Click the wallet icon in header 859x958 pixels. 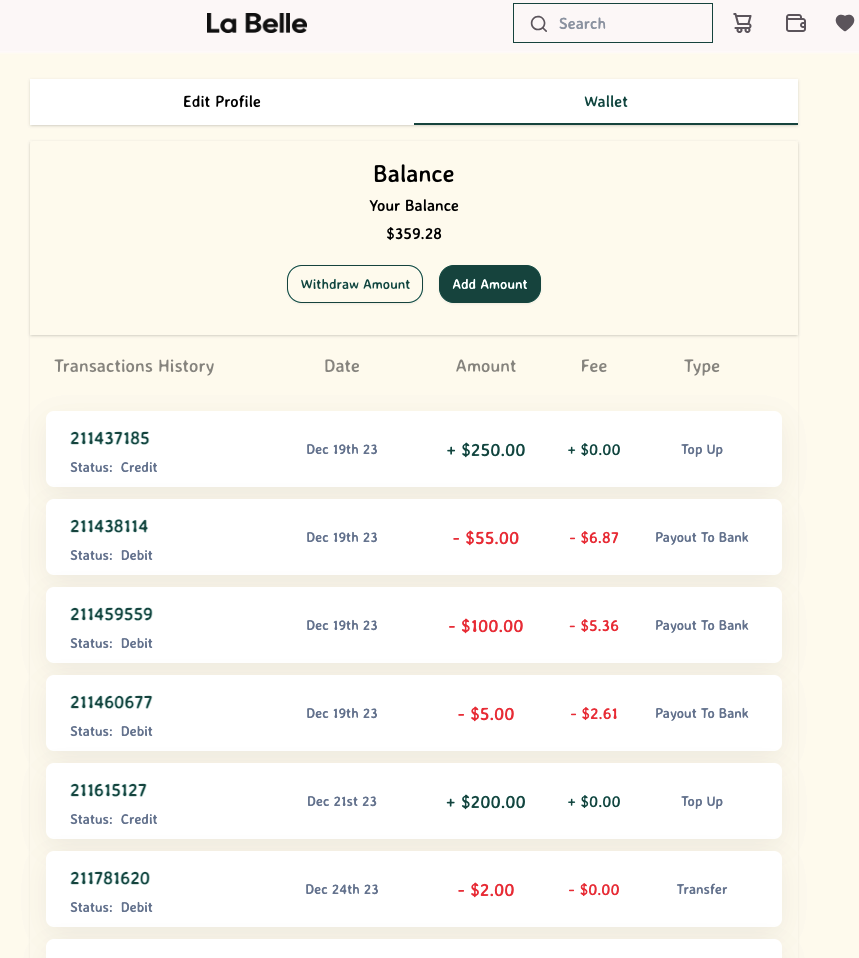click(796, 24)
